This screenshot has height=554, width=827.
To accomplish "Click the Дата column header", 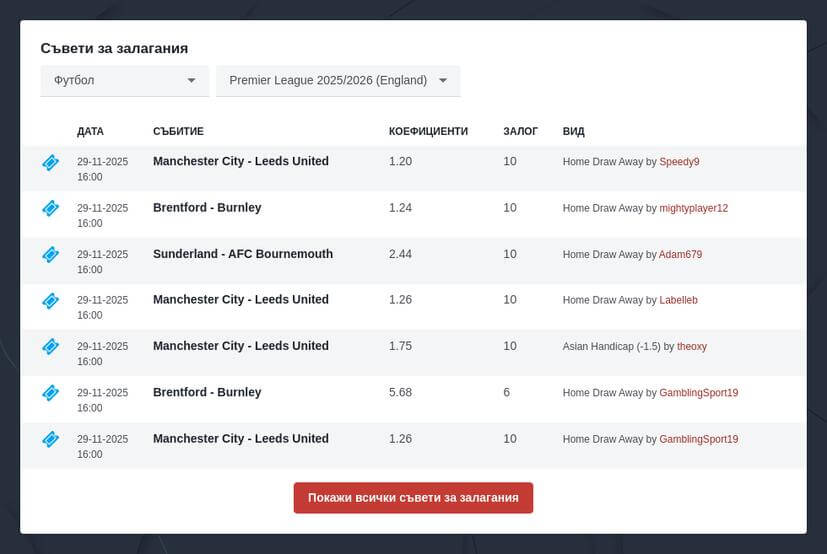I will point(90,131).
